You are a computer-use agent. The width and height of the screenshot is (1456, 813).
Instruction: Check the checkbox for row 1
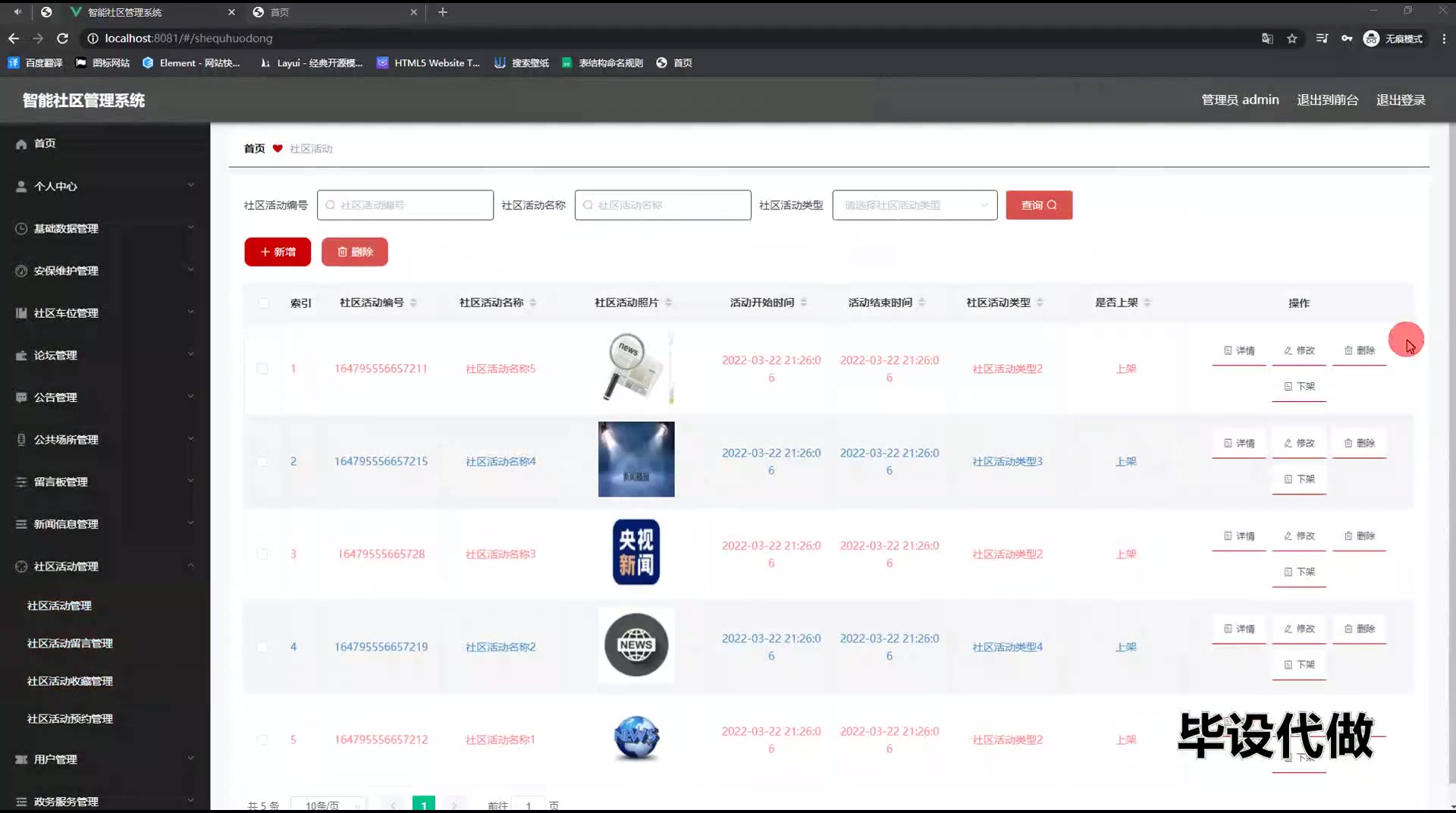point(262,369)
